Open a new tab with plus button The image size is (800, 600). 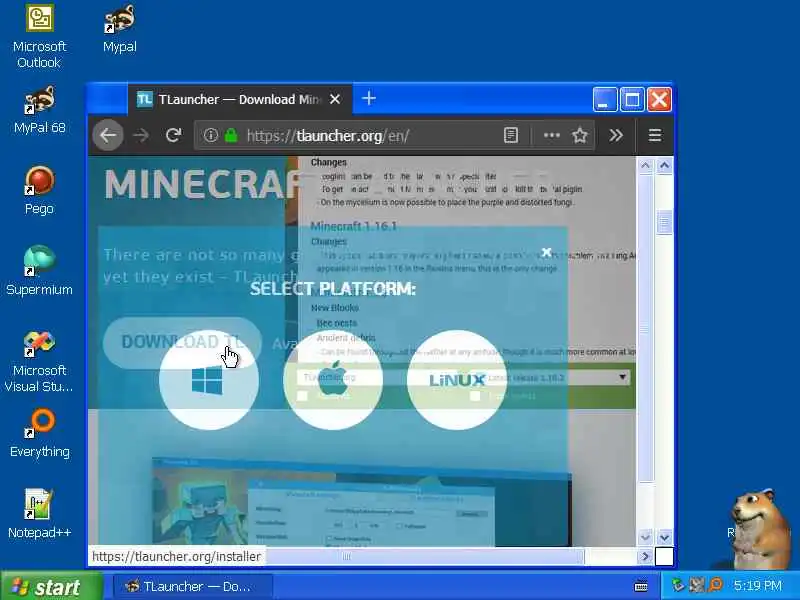pos(368,98)
